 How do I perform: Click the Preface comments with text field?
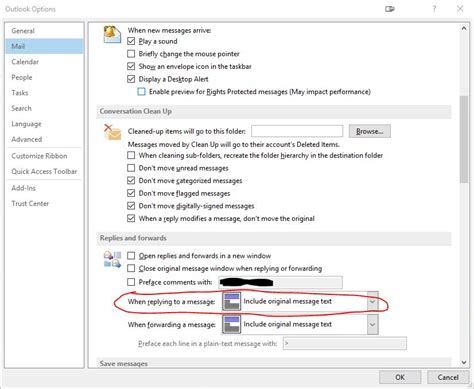point(280,282)
